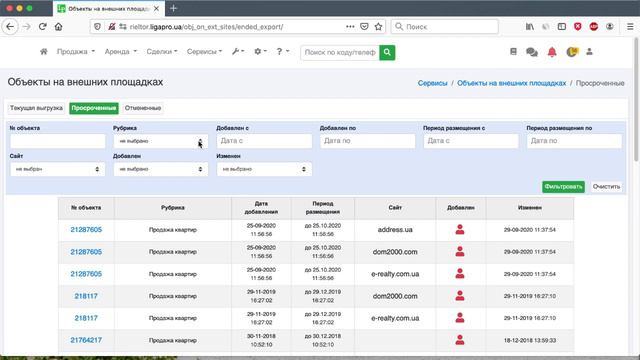Toggle the browser sidebar icon

(x=562, y=27)
